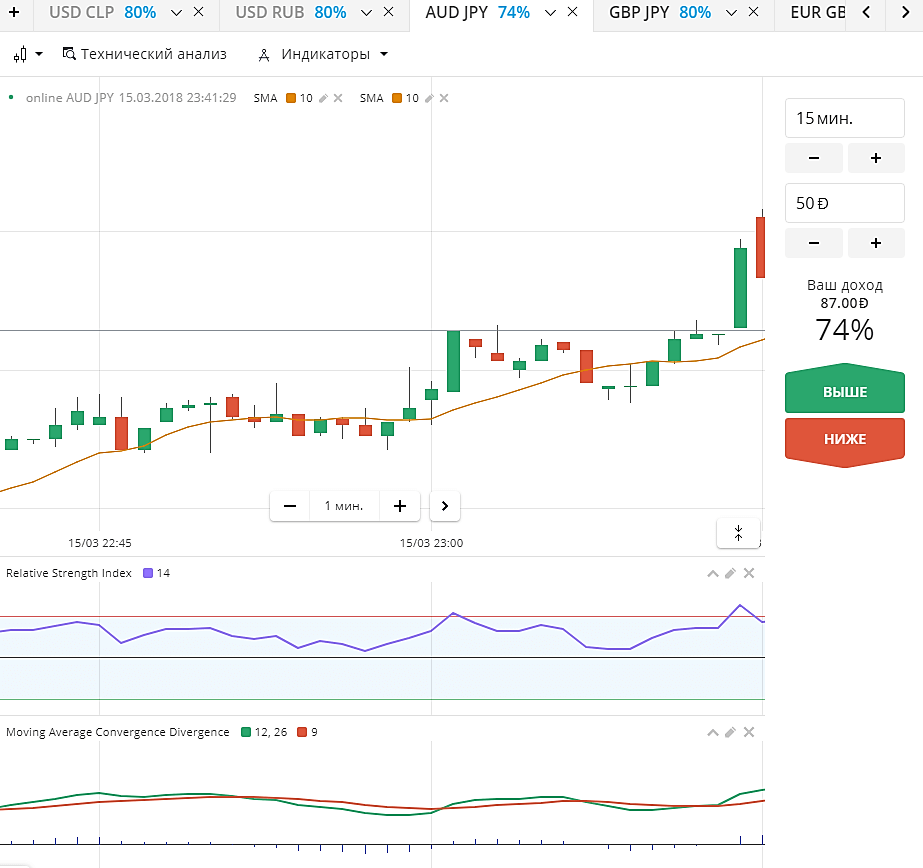
Task: Zoom out the chart timeframe below 1 мин.
Action: (x=290, y=506)
